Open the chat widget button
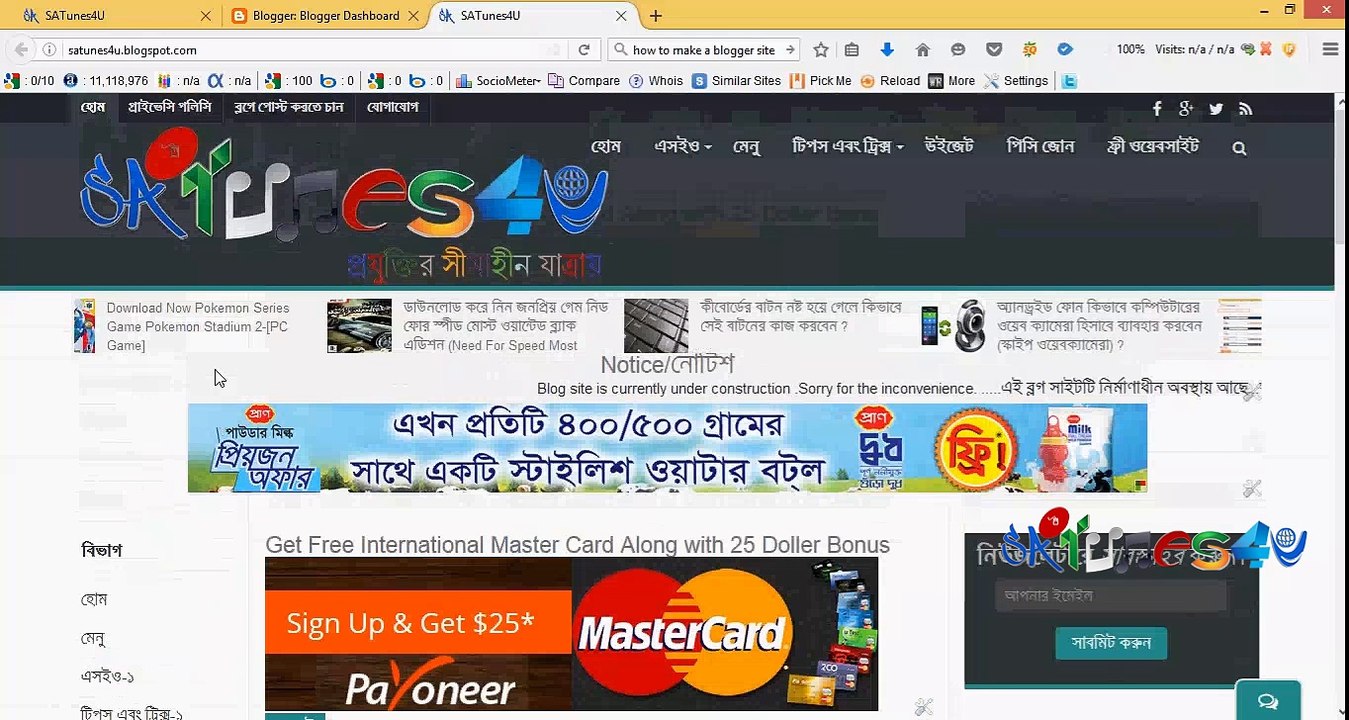 (x=1268, y=701)
